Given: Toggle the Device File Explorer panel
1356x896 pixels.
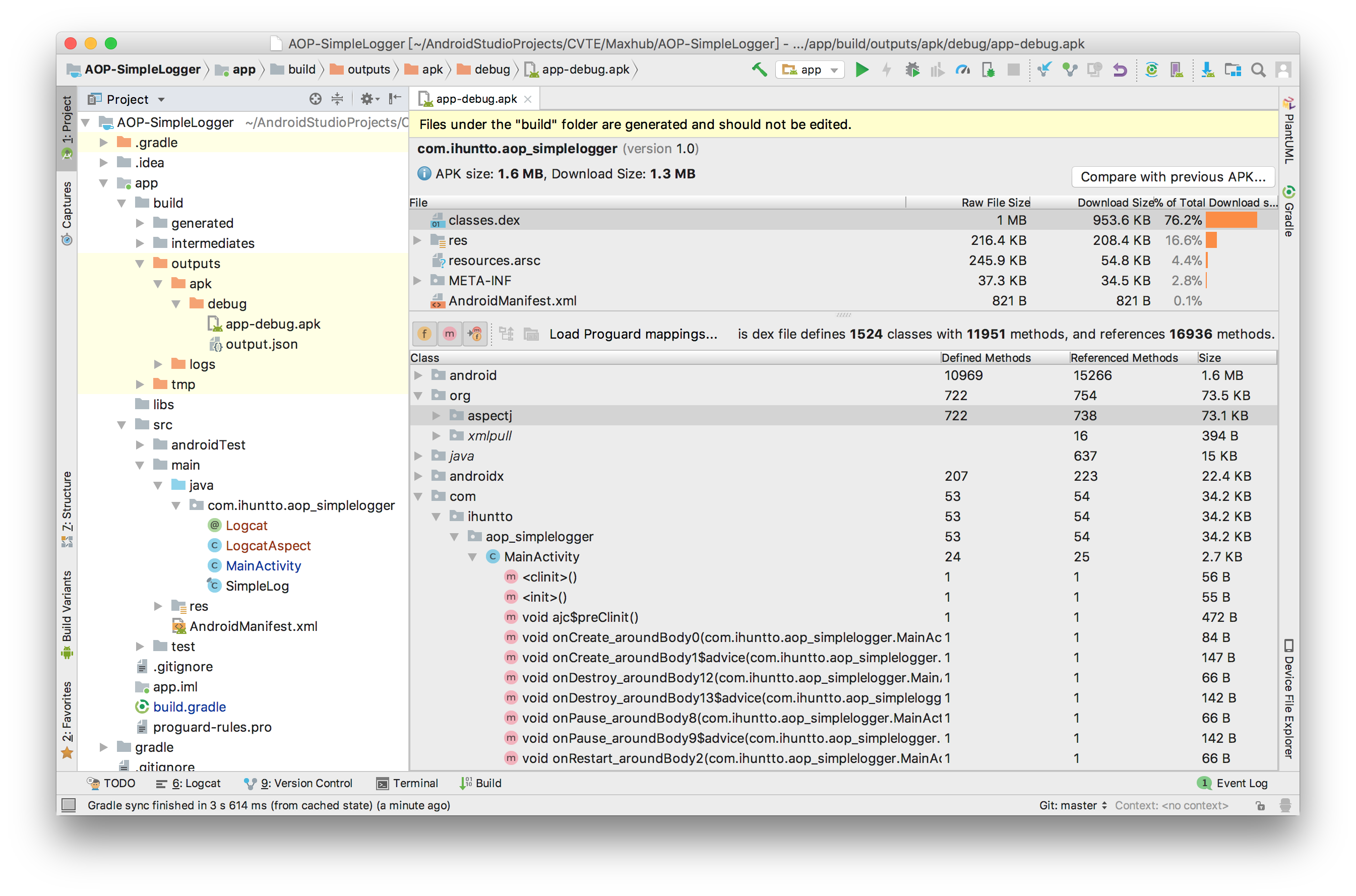Looking at the screenshot, I should click(1288, 699).
